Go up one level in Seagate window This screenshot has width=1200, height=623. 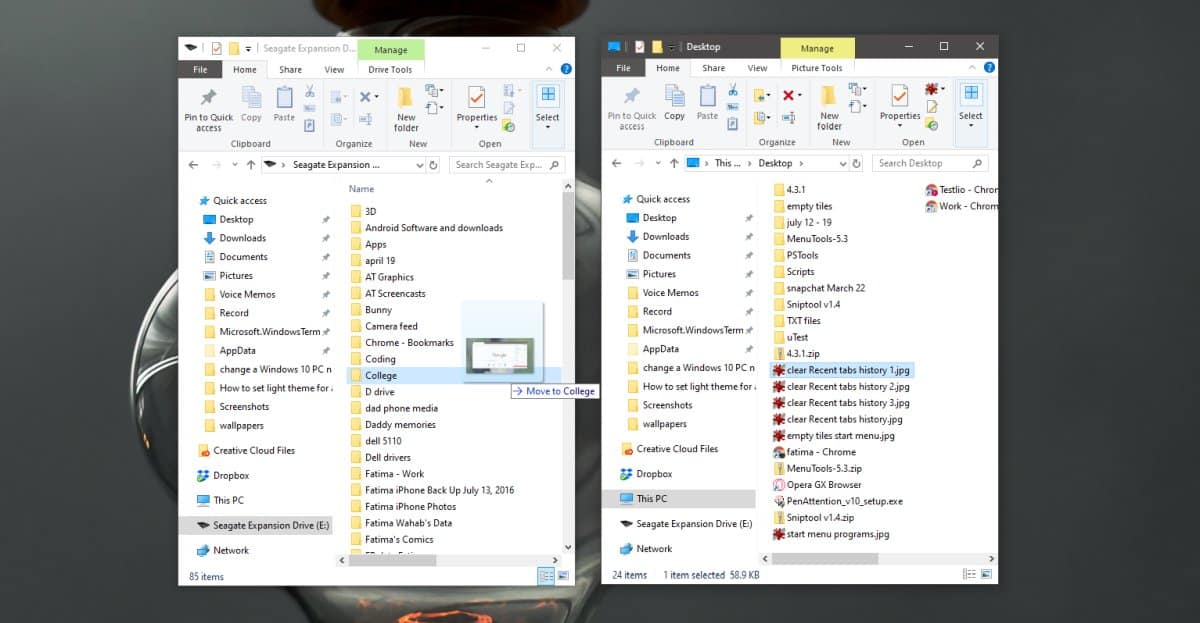[x=251, y=165]
